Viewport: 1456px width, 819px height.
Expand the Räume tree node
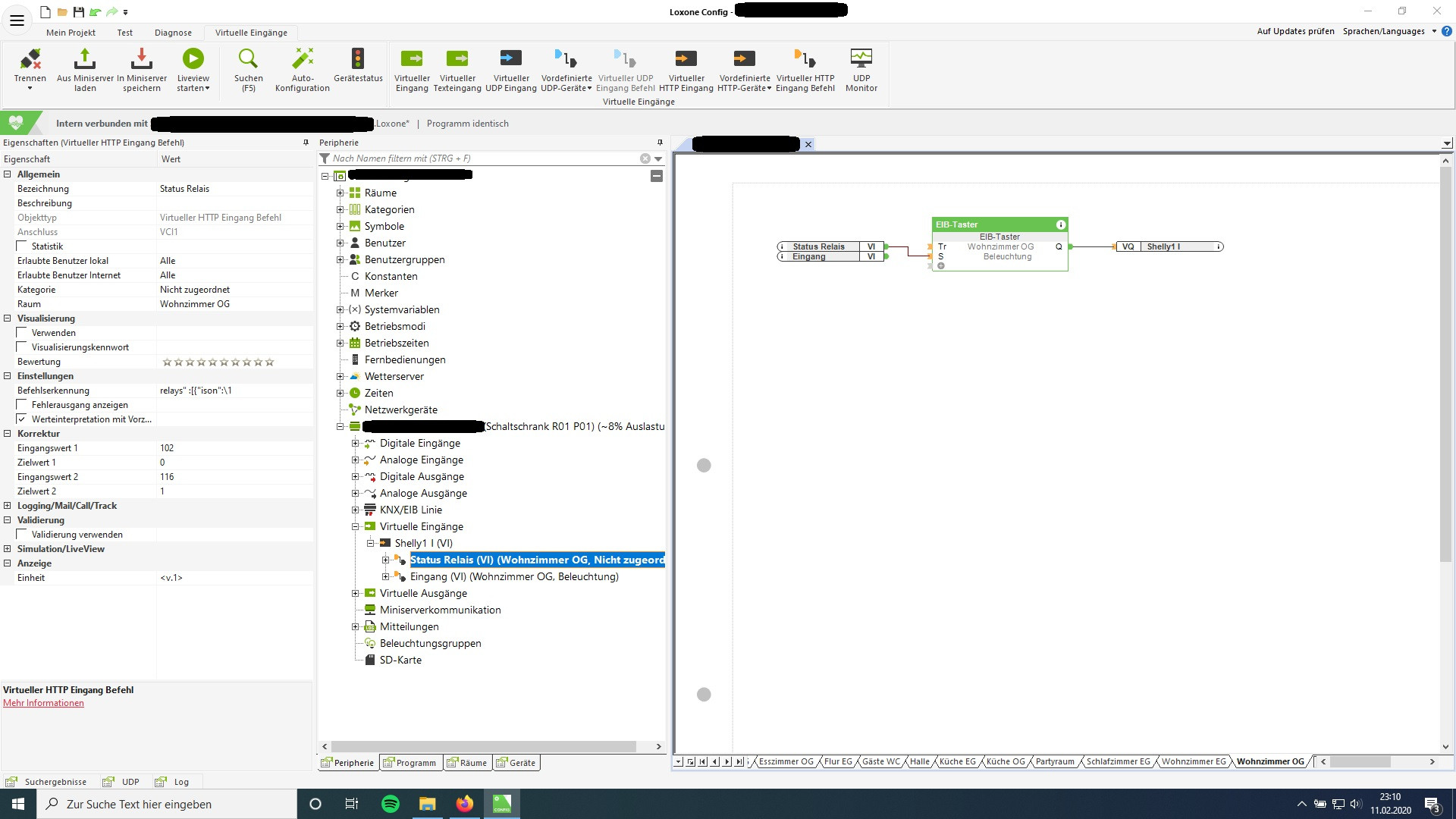tap(340, 193)
